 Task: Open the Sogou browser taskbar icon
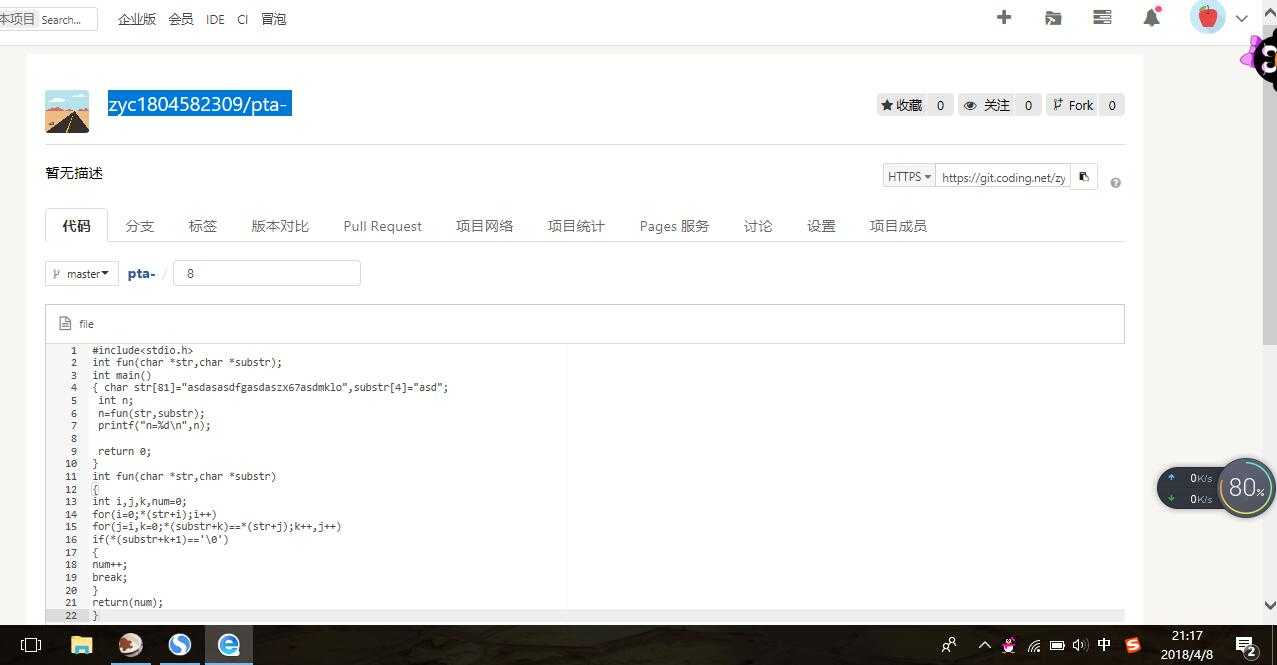click(x=179, y=645)
